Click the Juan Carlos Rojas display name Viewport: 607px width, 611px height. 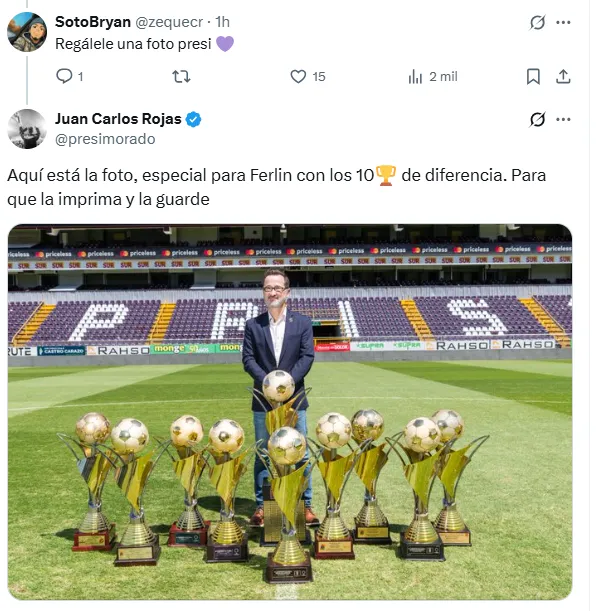pos(118,119)
